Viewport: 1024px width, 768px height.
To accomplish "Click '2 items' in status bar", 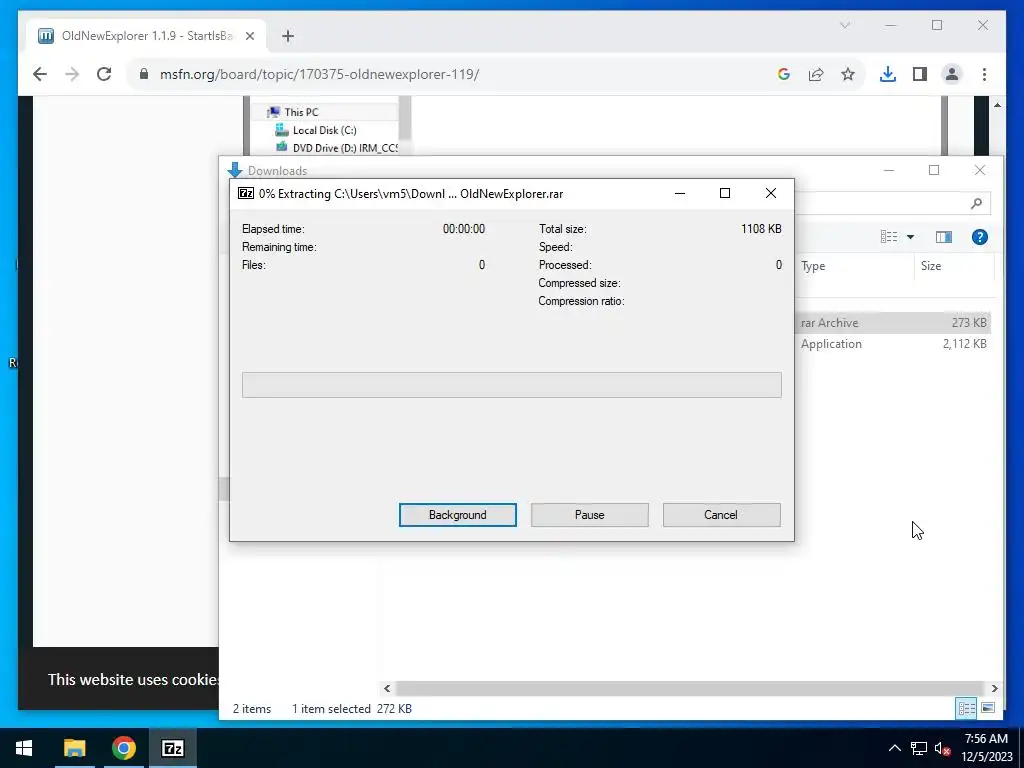I will coord(251,709).
